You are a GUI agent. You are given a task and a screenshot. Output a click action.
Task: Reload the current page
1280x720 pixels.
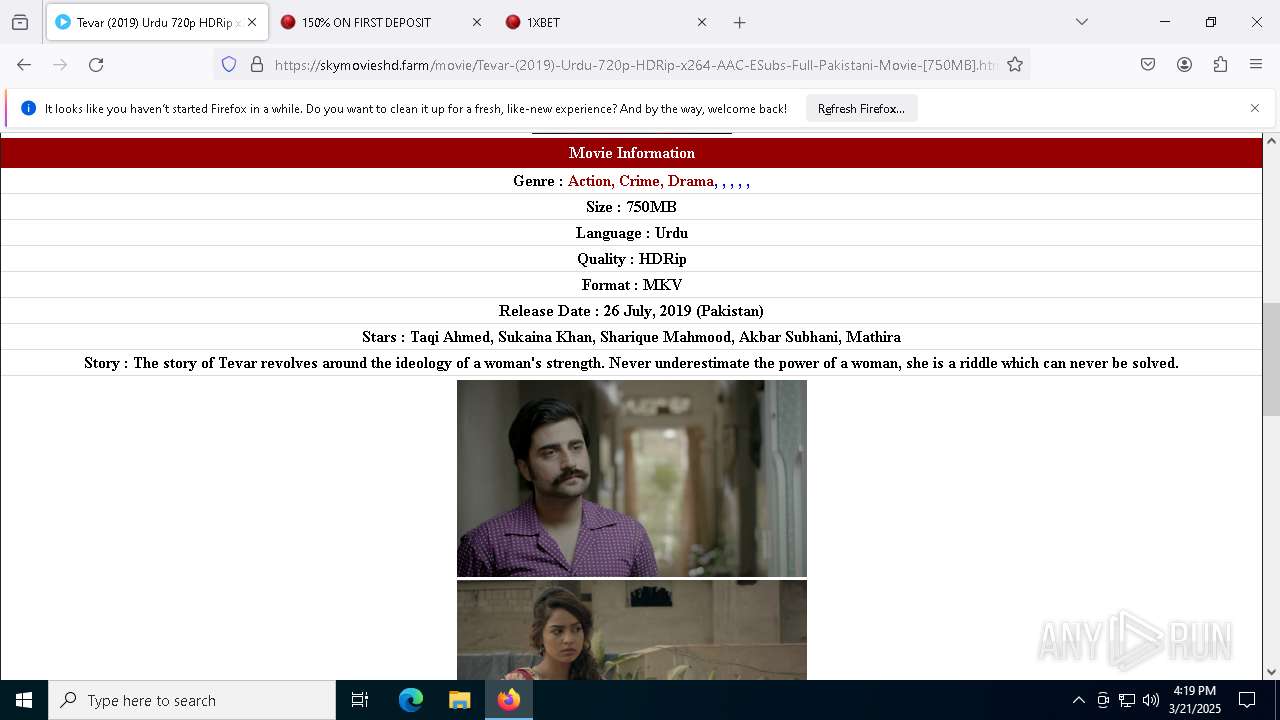tap(96, 64)
